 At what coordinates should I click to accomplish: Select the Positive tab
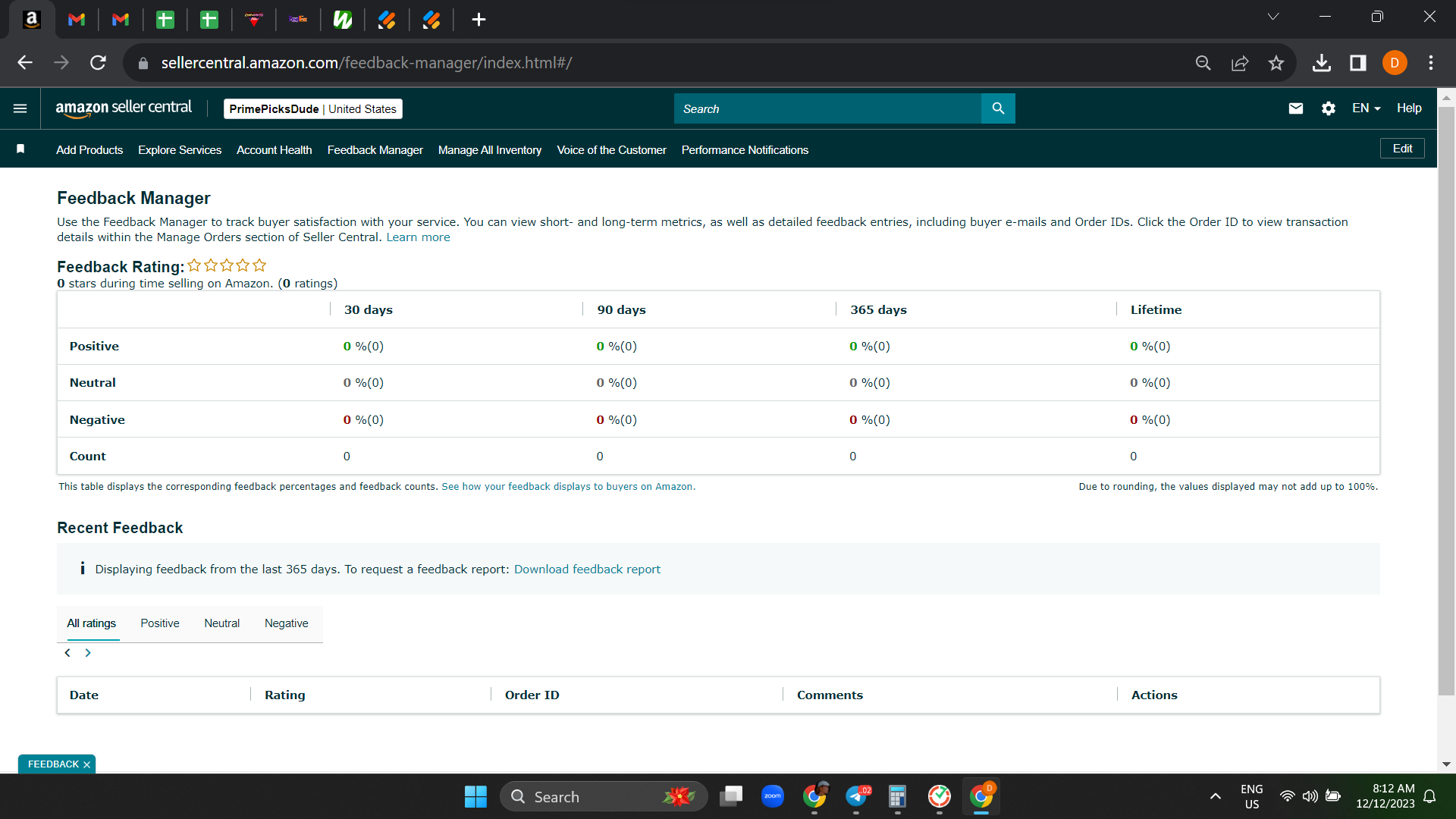(160, 623)
